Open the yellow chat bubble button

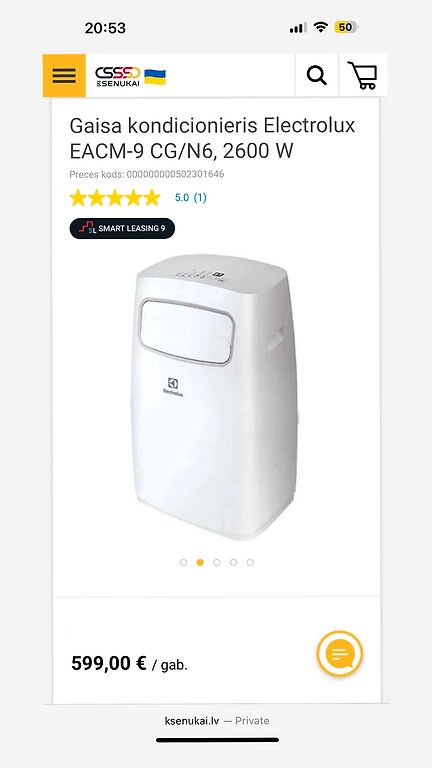[x=340, y=653]
